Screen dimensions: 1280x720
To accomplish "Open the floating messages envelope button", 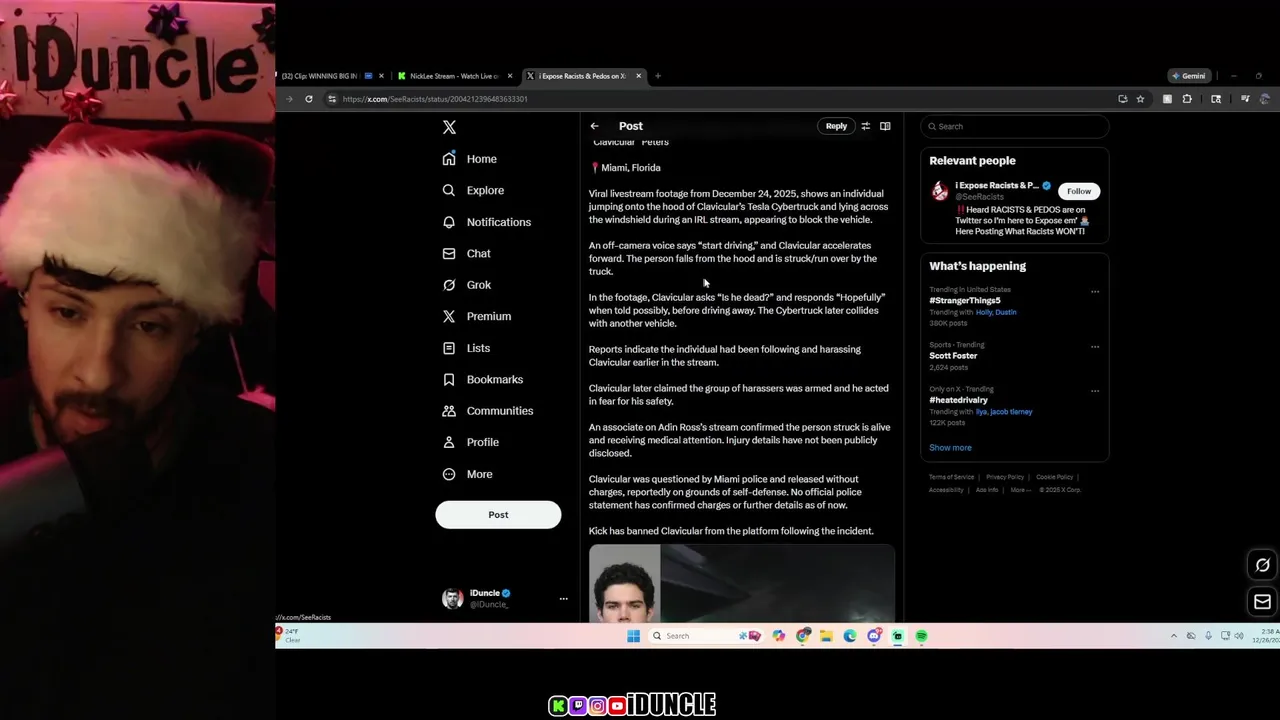I will click(x=1262, y=602).
